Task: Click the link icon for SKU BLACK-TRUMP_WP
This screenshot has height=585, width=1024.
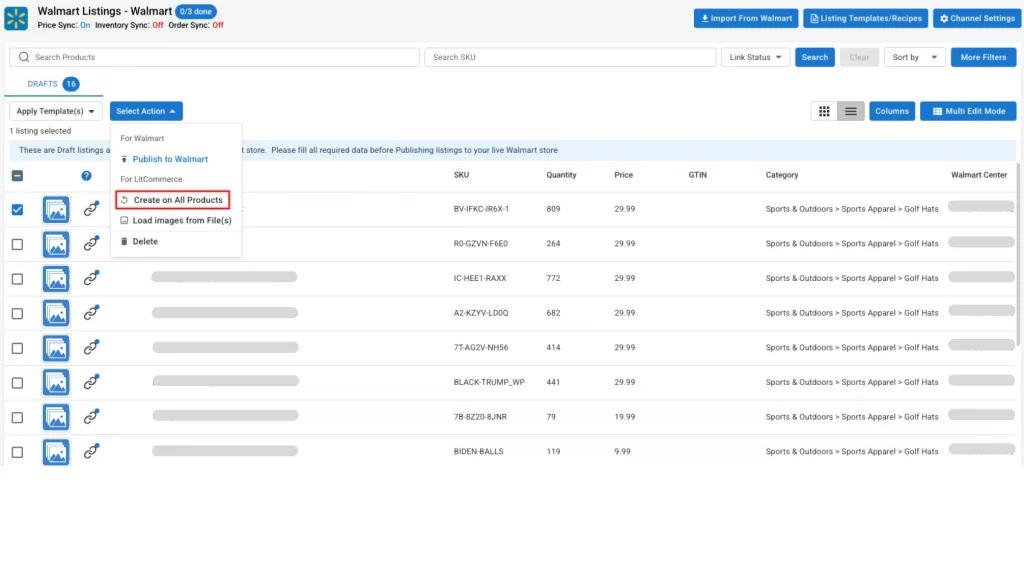Action: coord(91,381)
